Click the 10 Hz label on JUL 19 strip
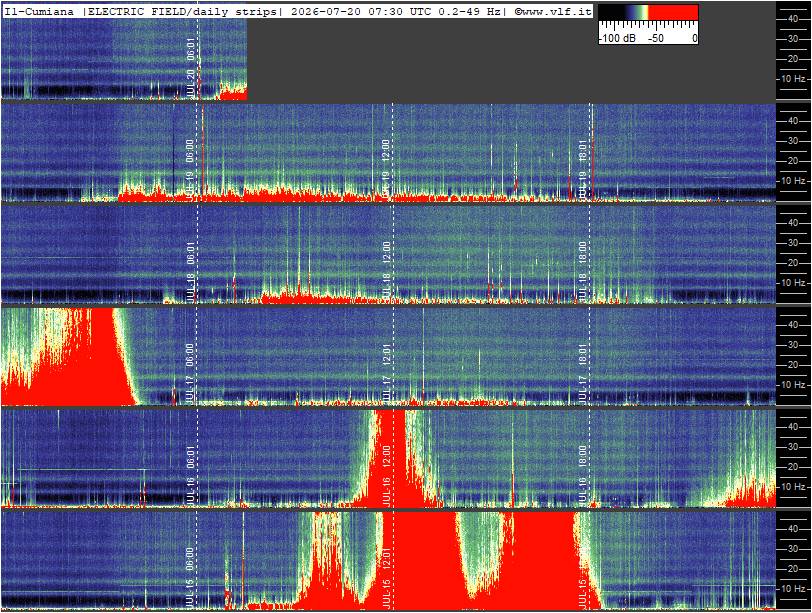 click(x=793, y=181)
